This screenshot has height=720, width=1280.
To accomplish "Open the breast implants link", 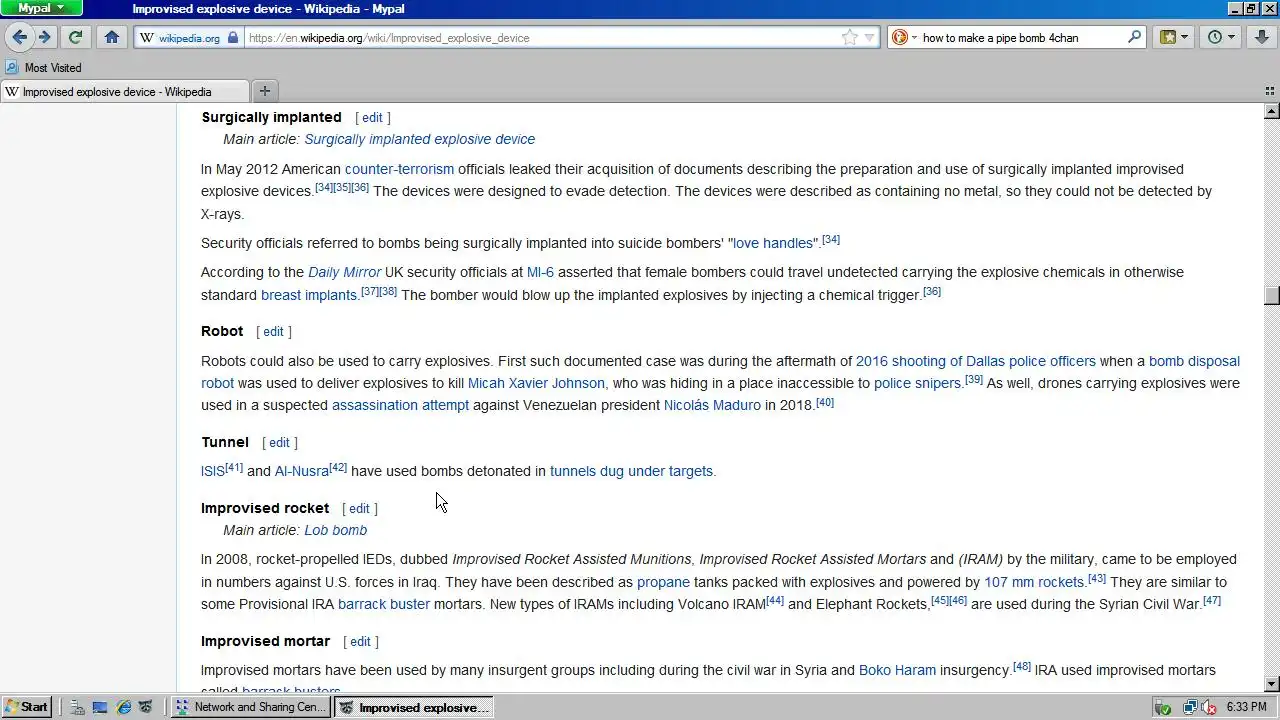I will coord(309,295).
